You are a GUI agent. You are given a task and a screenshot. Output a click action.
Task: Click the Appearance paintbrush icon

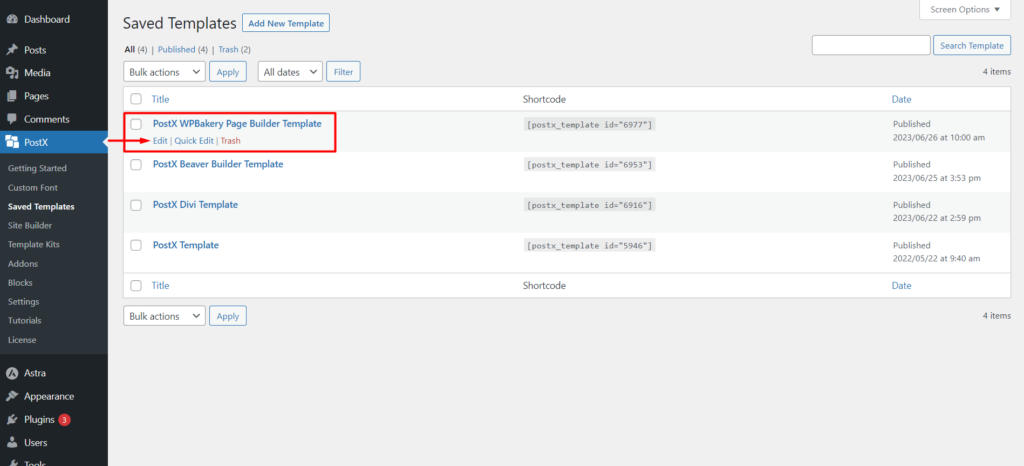point(12,396)
